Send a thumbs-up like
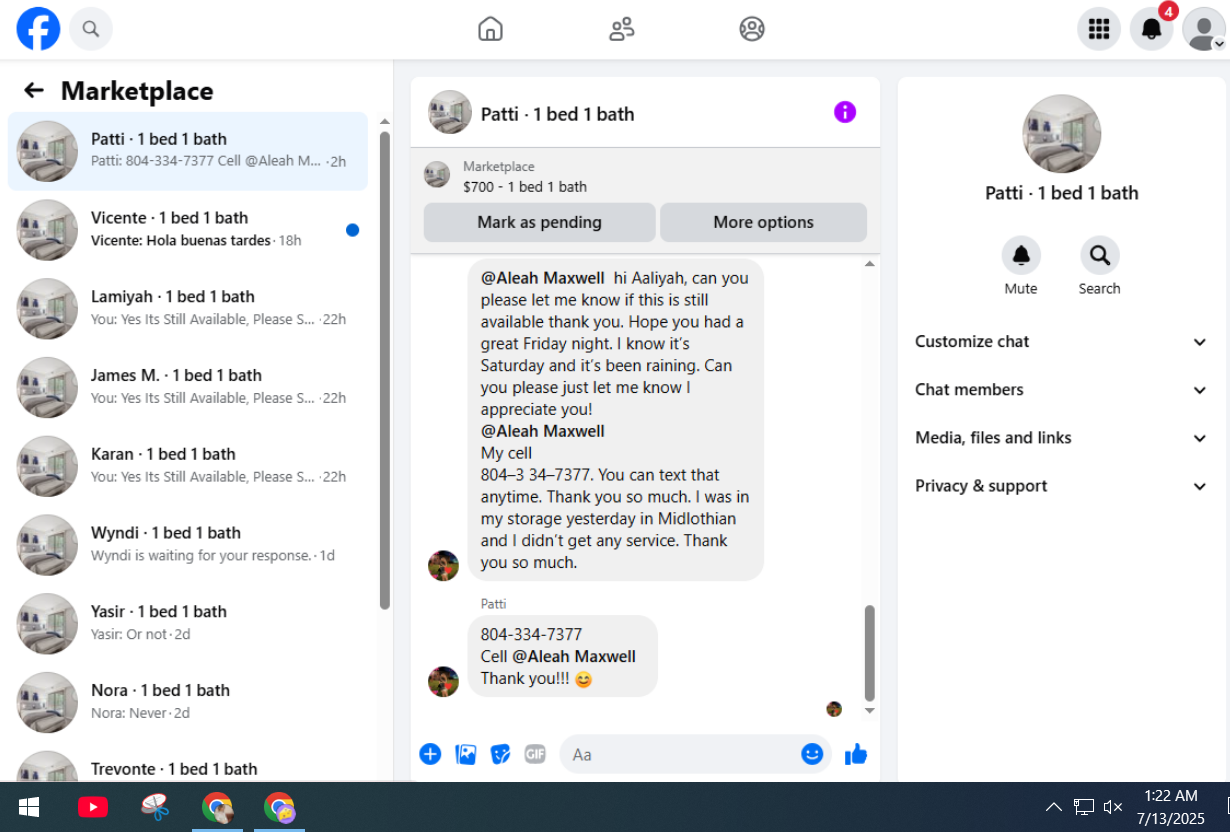1230x832 pixels. point(856,754)
